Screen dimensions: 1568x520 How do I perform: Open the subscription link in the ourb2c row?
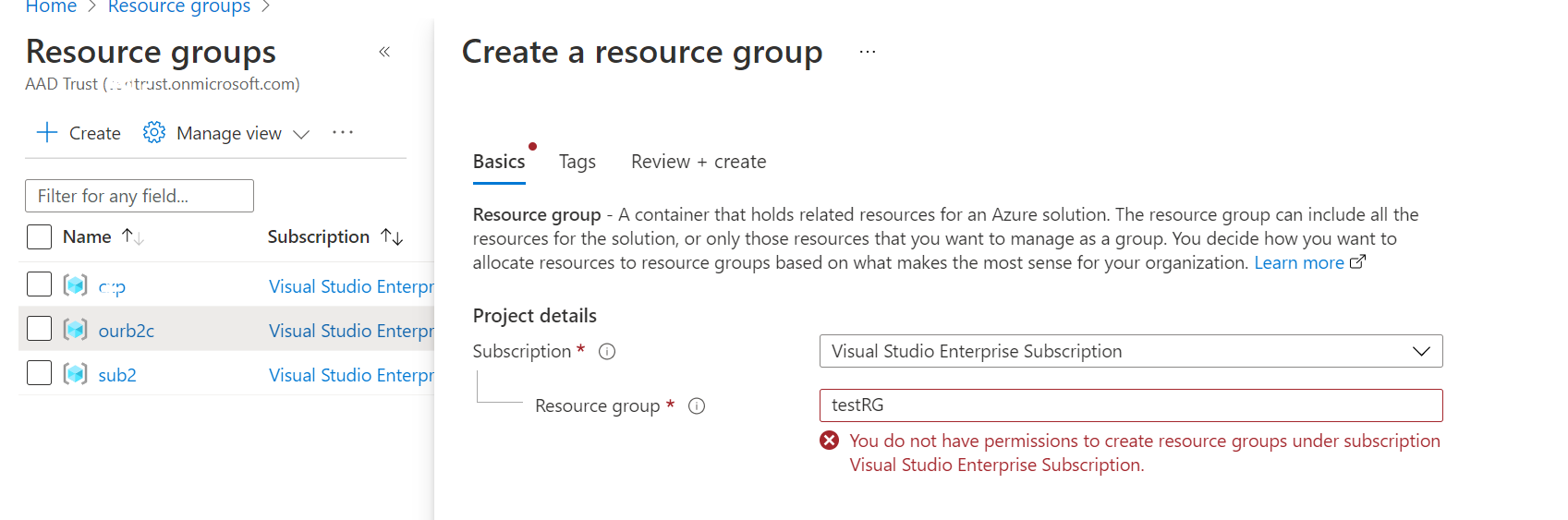[351, 331]
